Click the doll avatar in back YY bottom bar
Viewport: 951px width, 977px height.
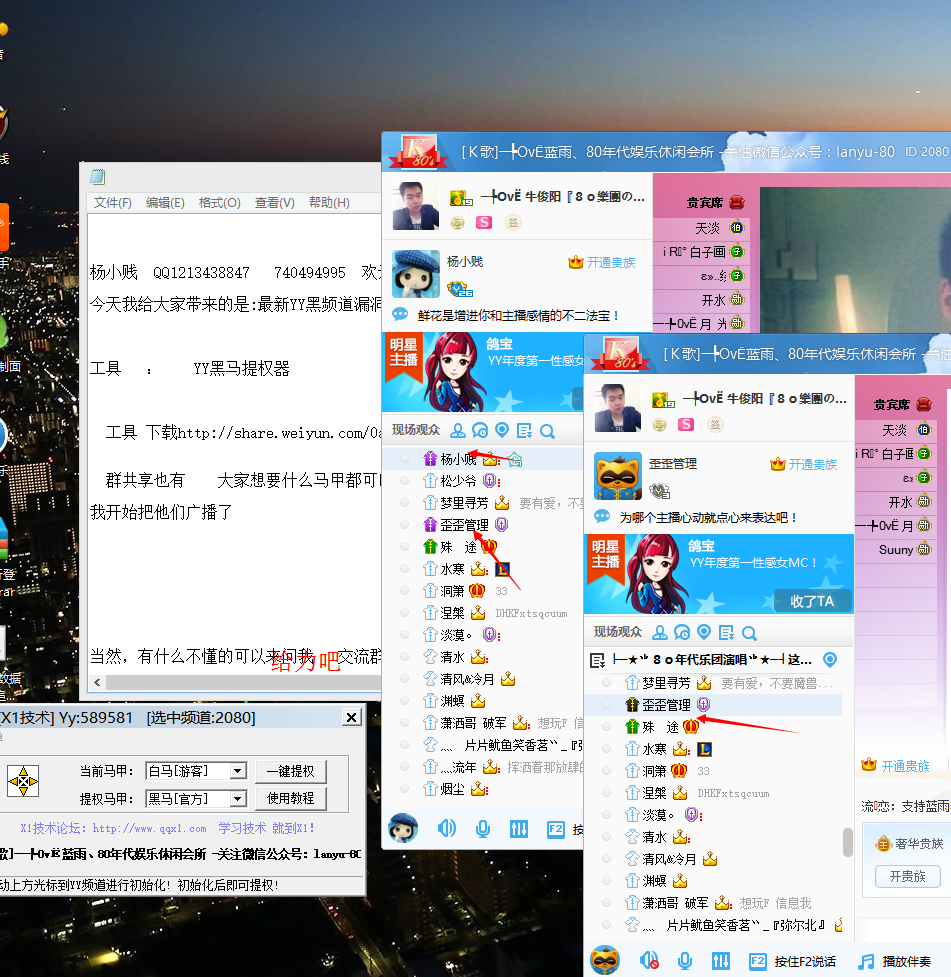pos(403,828)
